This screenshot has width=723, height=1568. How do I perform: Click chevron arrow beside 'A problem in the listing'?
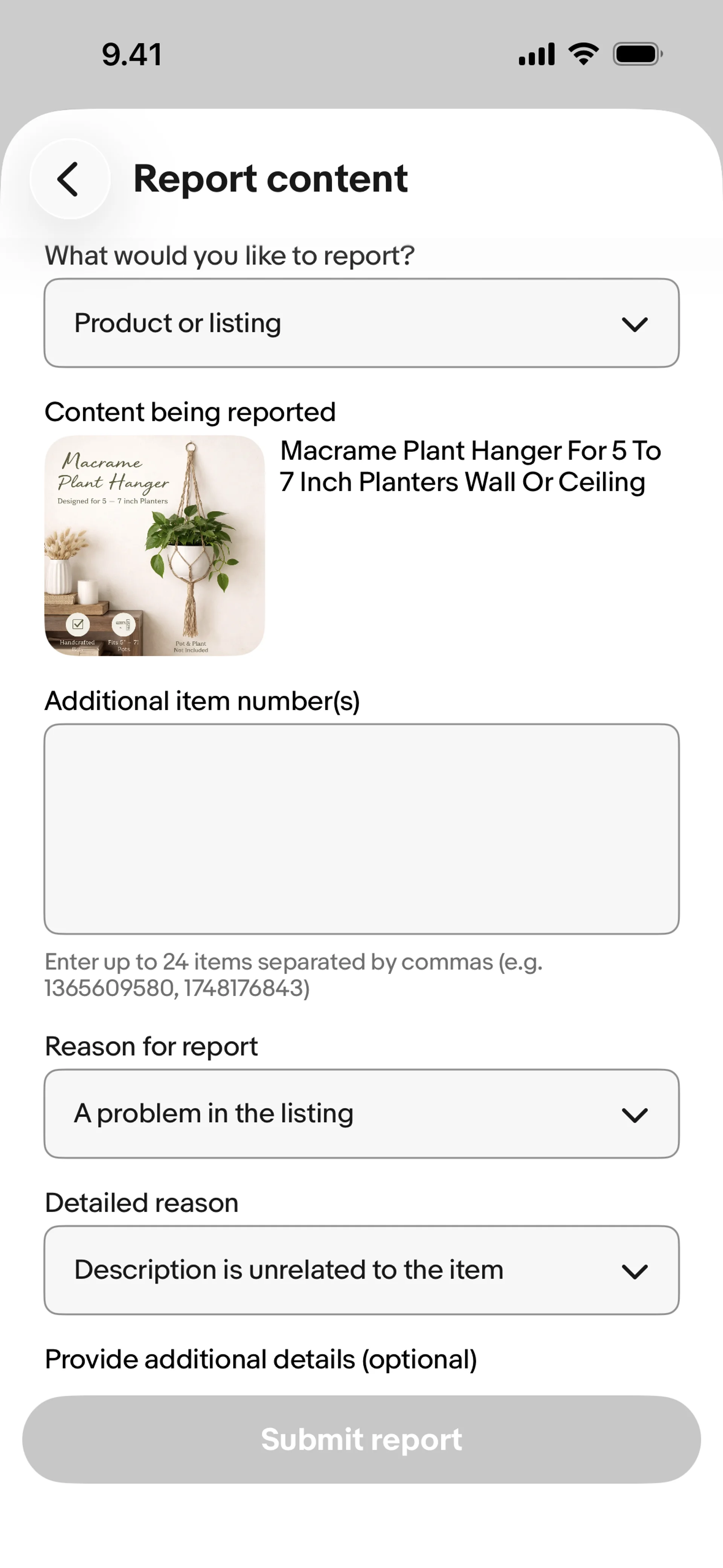pos(634,1114)
